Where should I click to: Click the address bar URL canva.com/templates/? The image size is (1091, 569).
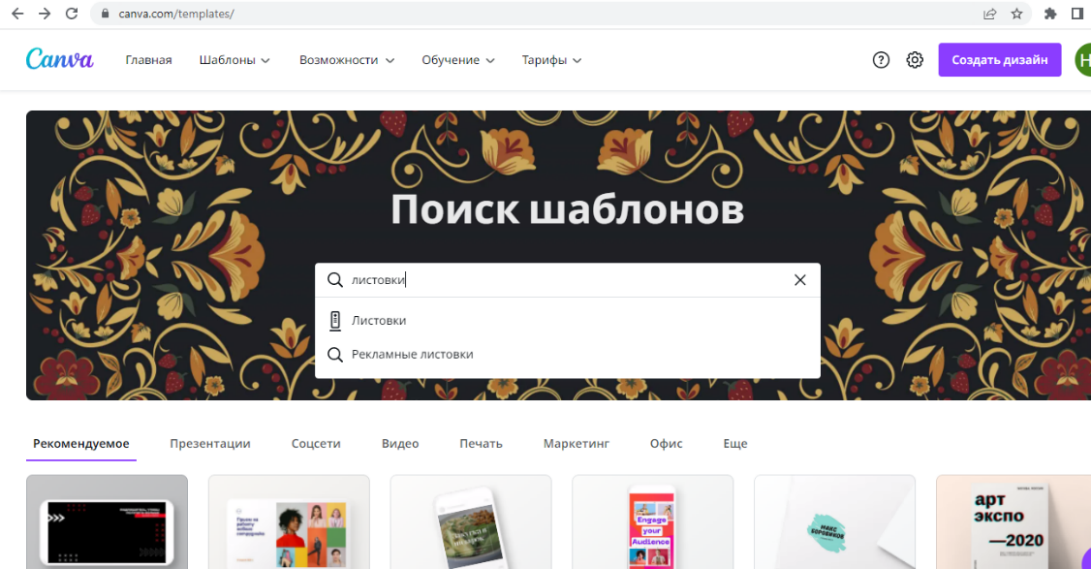pyautogui.click(x=176, y=14)
